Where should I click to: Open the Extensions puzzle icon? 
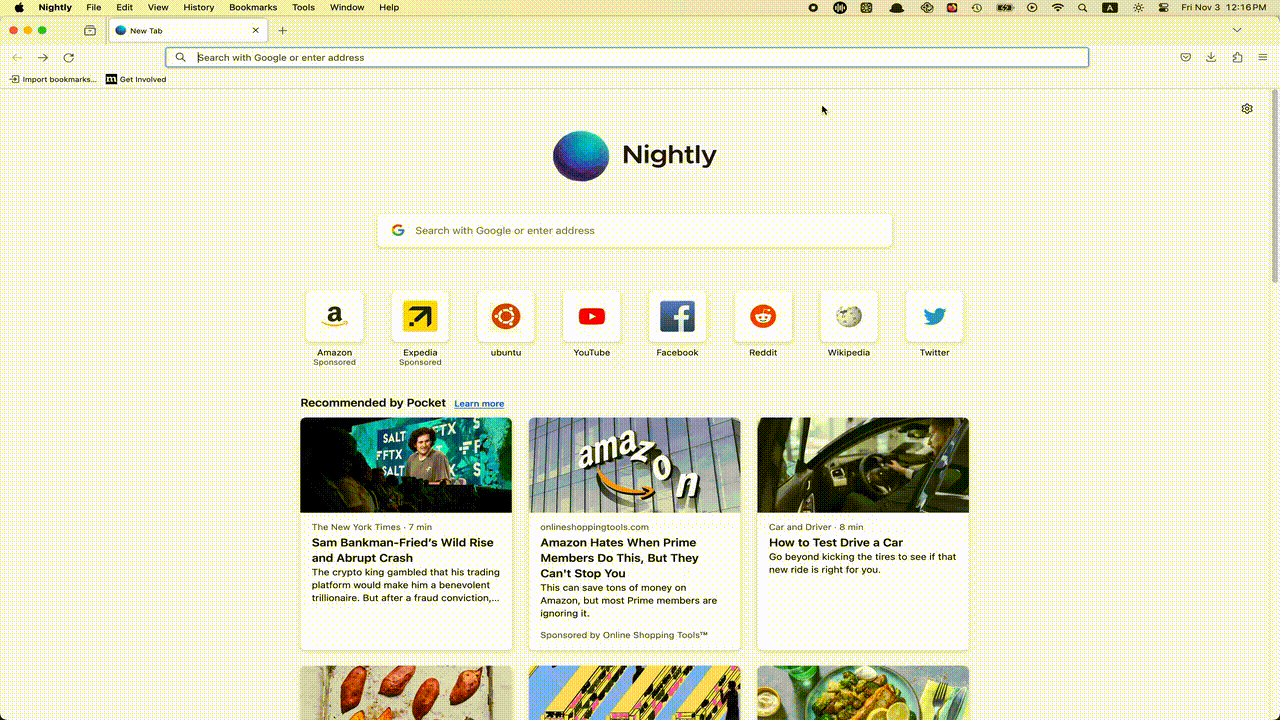1237,58
